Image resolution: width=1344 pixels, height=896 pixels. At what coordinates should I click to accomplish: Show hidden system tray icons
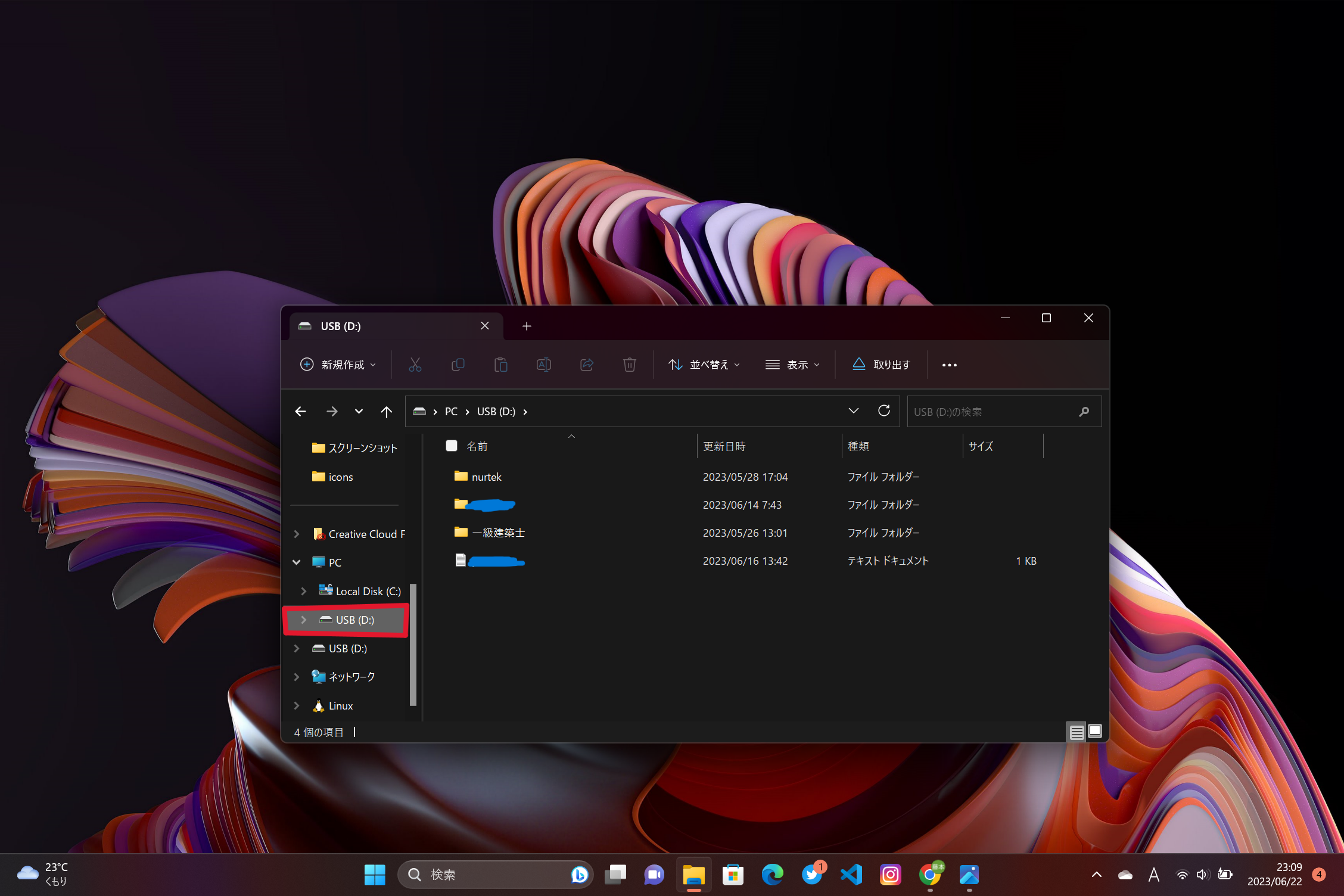click(x=1097, y=875)
